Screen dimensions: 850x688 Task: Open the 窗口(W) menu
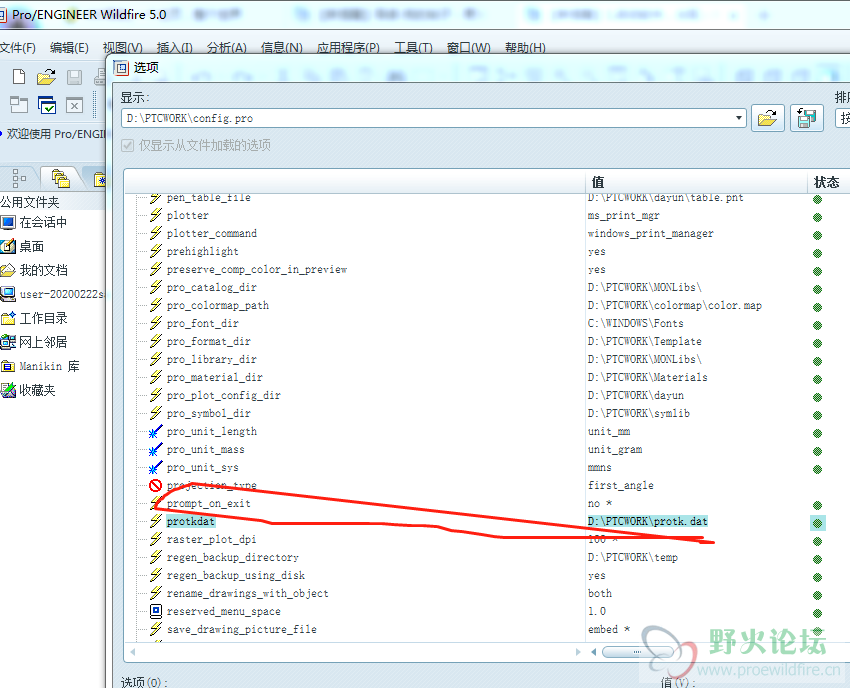468,48
